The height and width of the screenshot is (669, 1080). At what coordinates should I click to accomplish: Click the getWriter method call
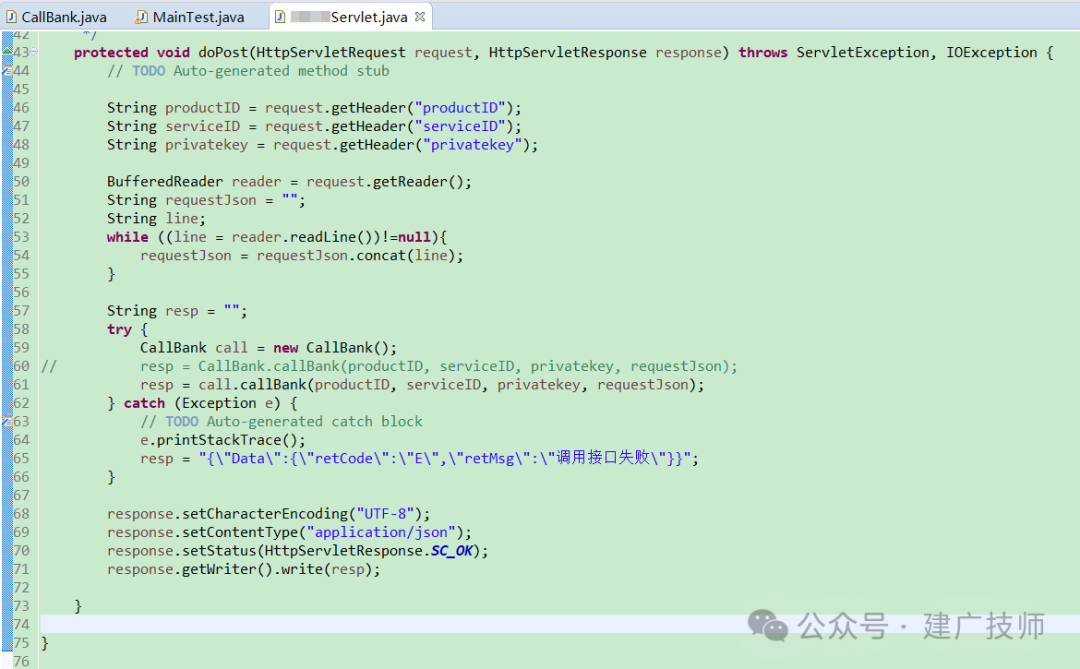pos(219,569)
